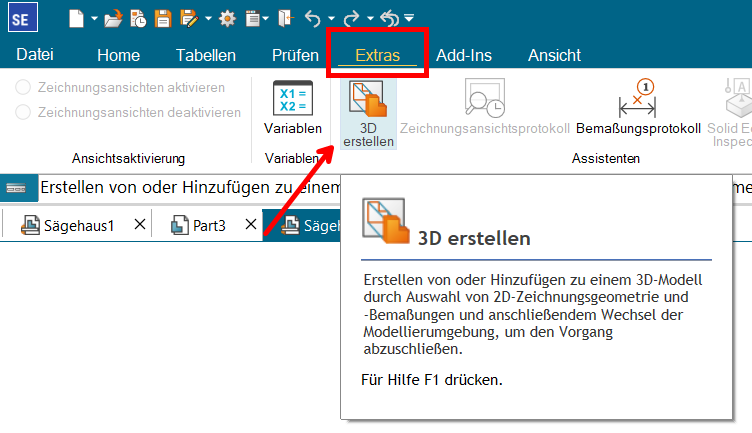Select the Extras ribbon tab

tap(377, 55)
